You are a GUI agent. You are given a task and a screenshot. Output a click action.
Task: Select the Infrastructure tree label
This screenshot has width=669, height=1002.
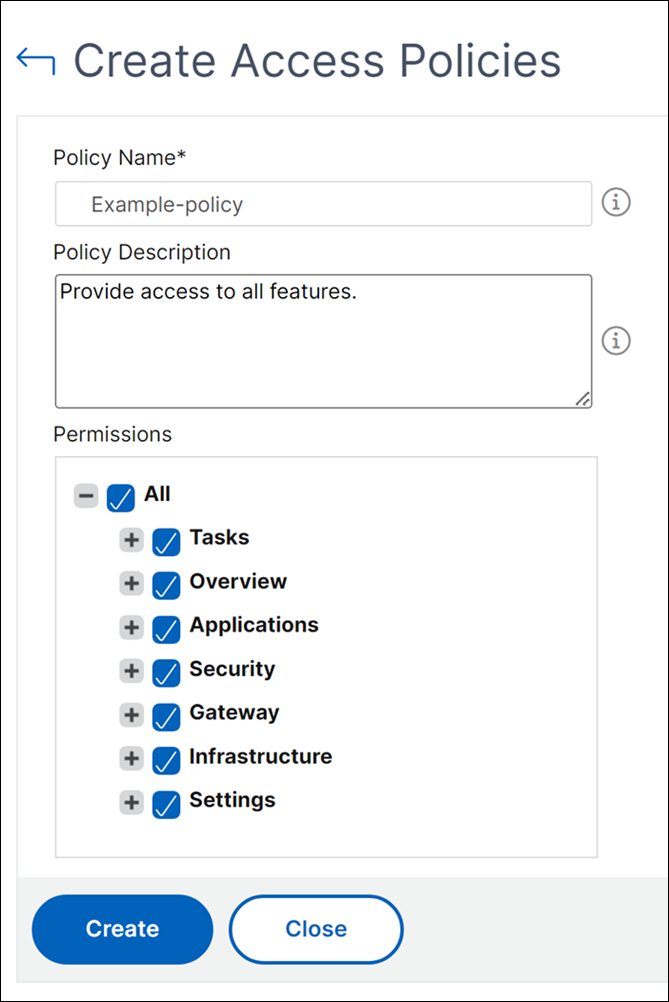pyautogui.click(x=261, y=757)
